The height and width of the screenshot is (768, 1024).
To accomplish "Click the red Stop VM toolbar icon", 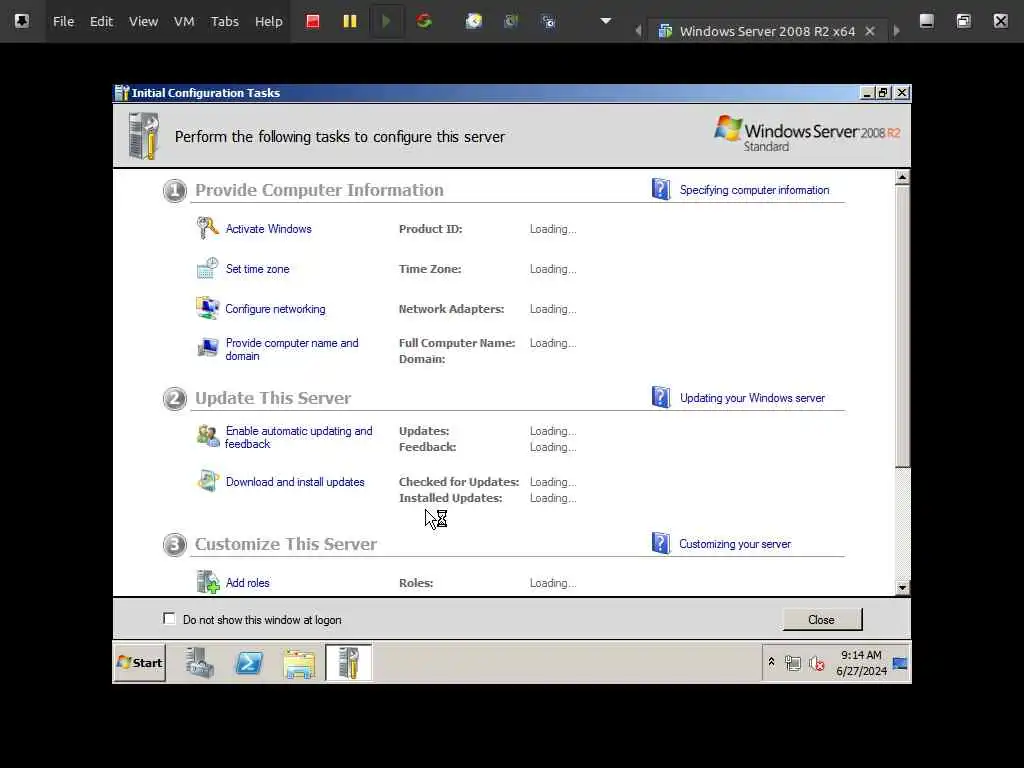I will 313,22.
